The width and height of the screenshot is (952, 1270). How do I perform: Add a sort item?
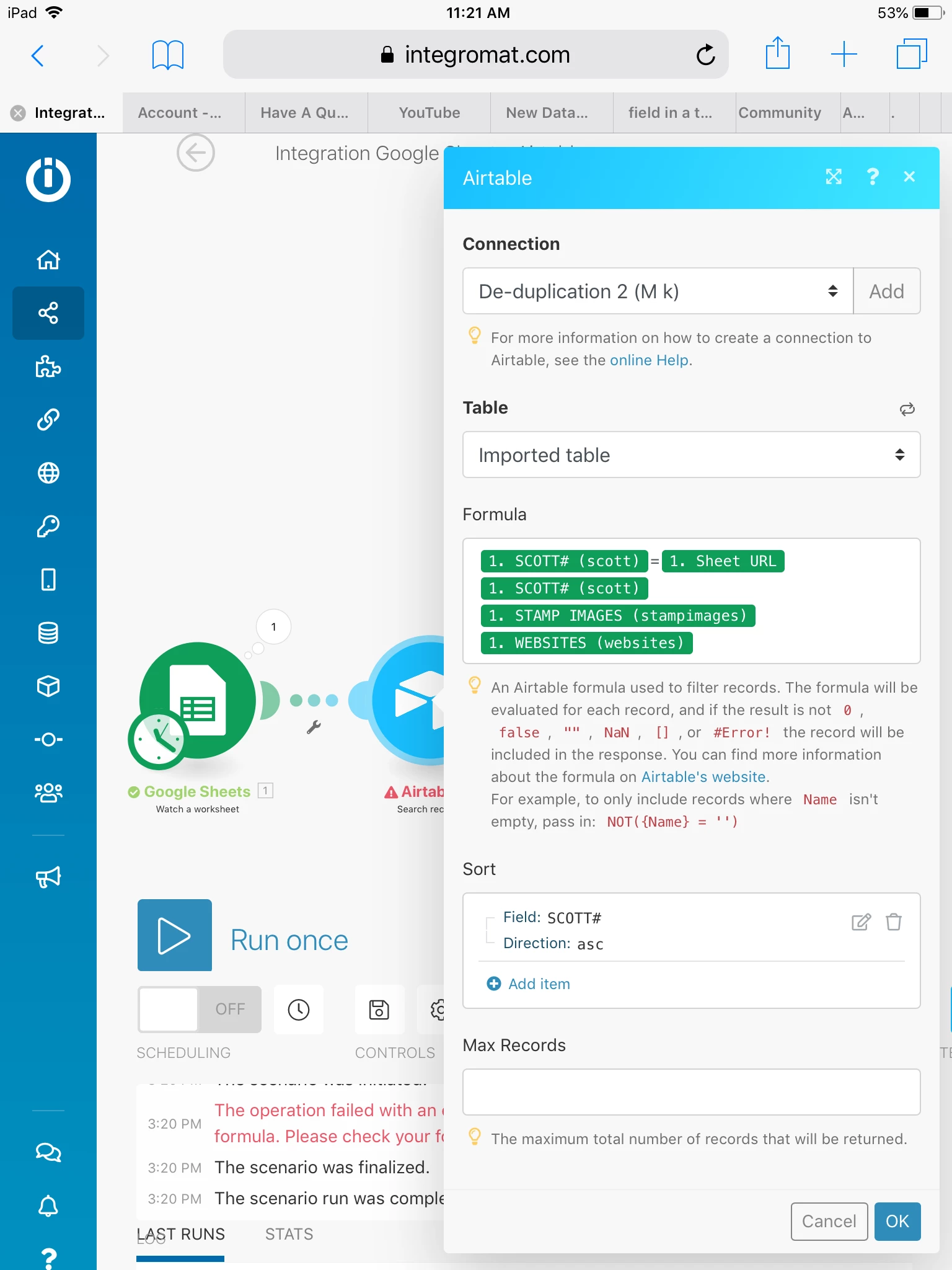pos(529,984)
